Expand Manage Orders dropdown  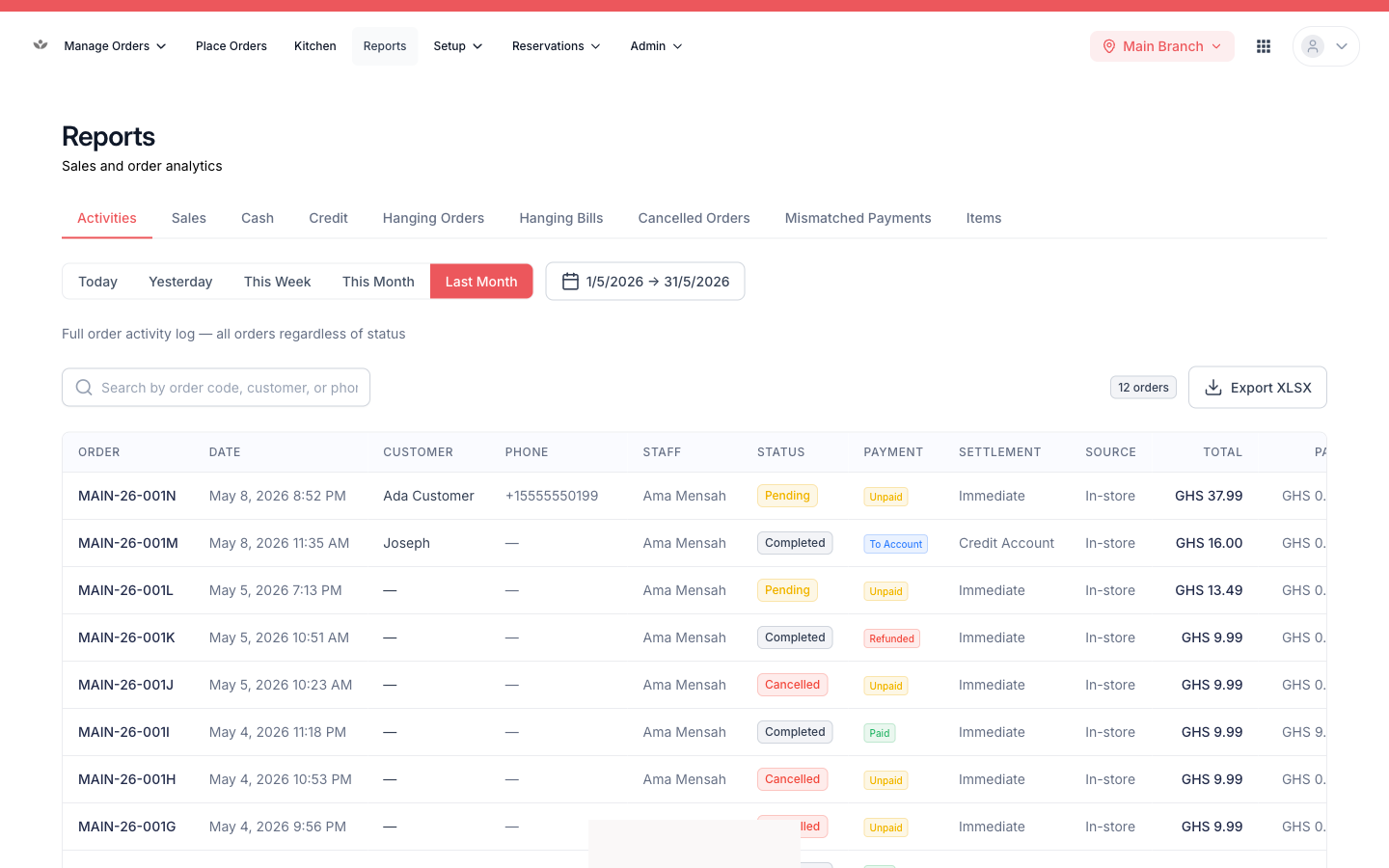point(115,46)
